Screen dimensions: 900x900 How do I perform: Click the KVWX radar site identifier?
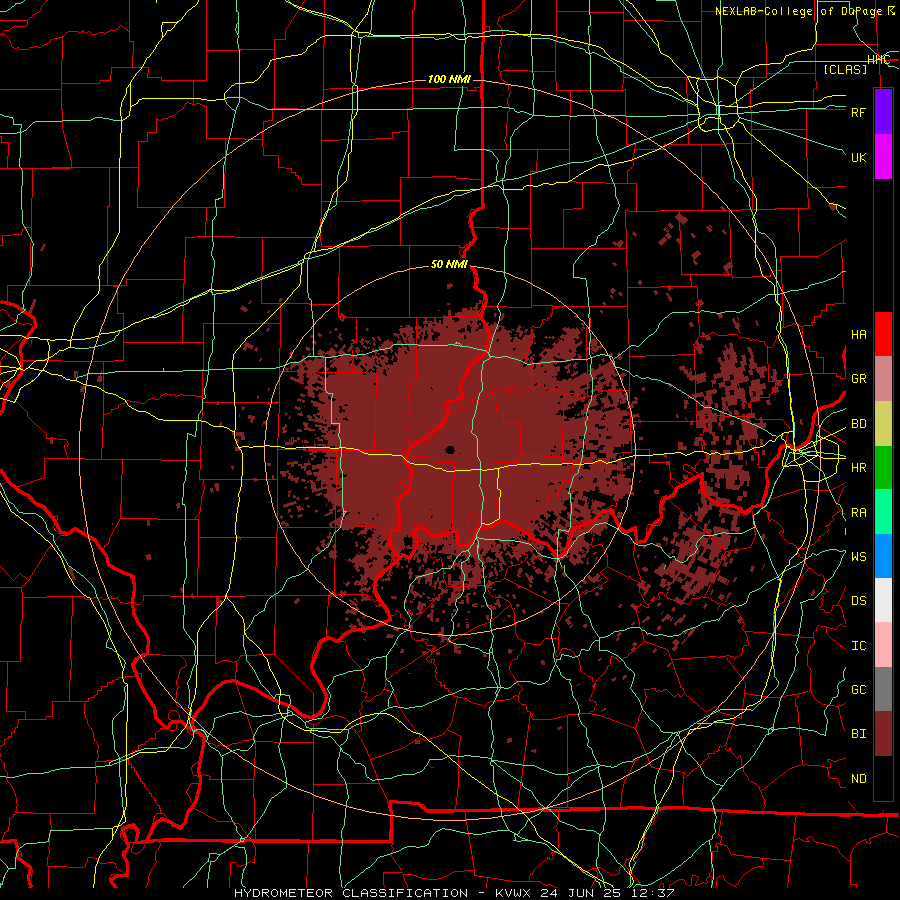(x=514, y=893)
